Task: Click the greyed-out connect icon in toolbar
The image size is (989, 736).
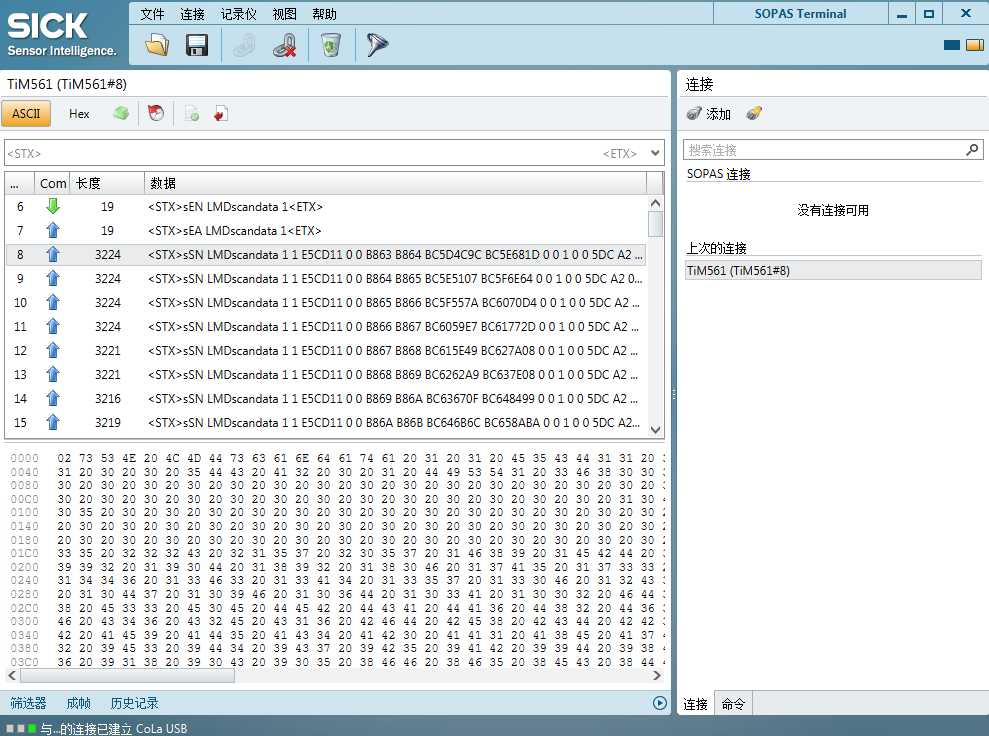Action: (x=244, y=45)
